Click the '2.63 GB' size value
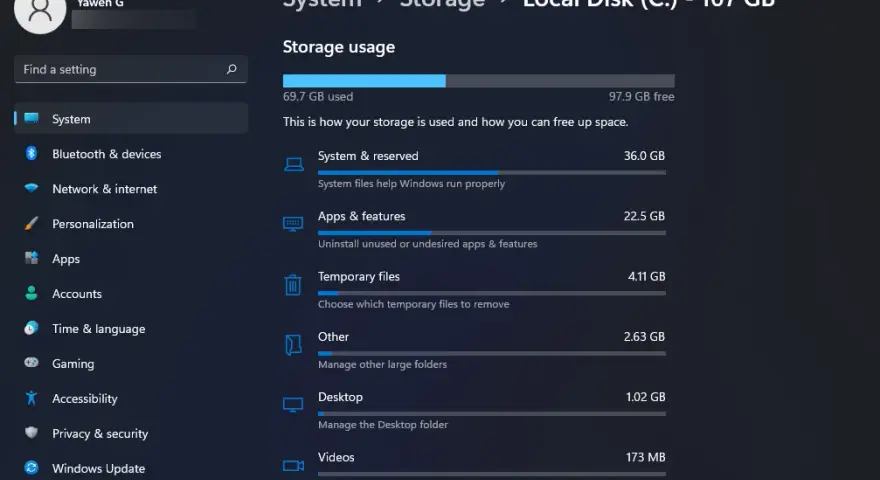Screen dimensions: 880x480 point(644,336)
